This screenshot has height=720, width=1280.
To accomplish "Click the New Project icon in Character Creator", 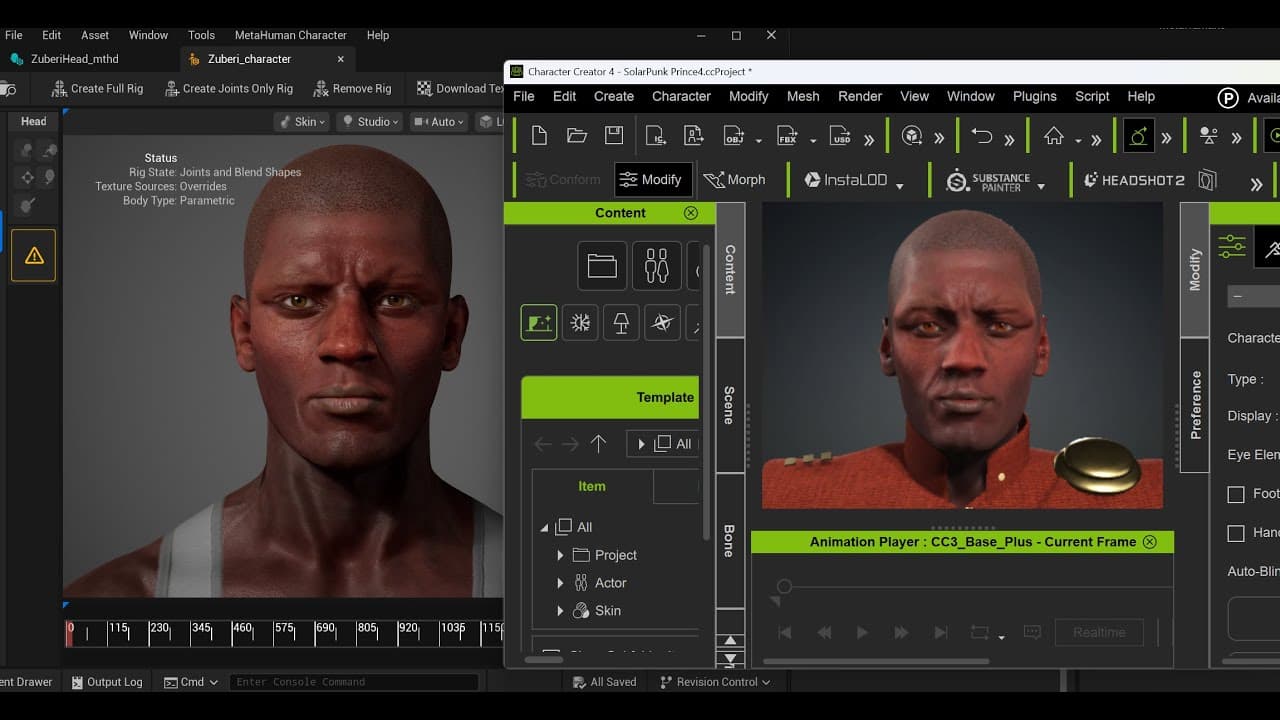I will [539, 136].
